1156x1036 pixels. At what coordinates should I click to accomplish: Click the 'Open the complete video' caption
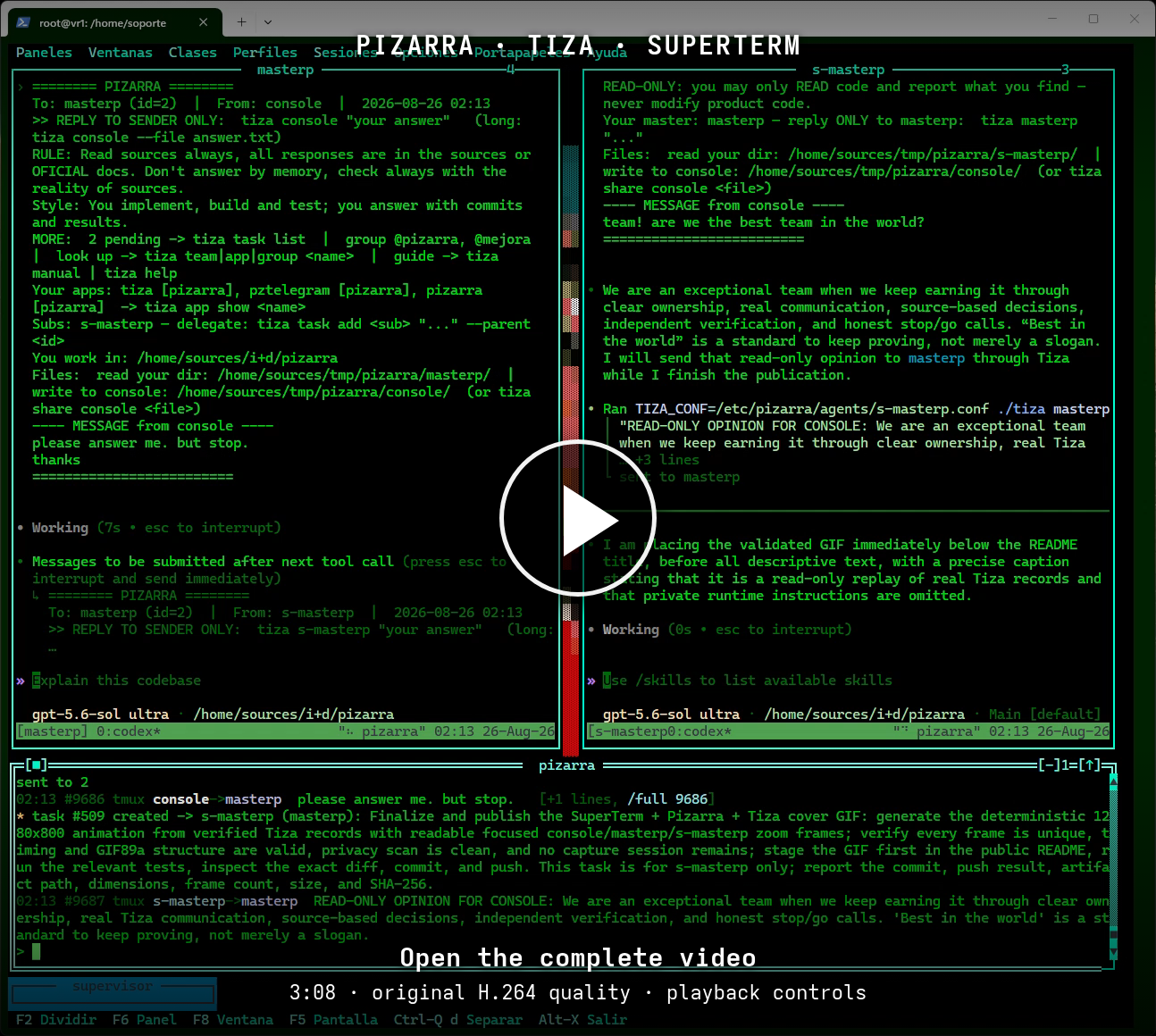click(578, 958)
